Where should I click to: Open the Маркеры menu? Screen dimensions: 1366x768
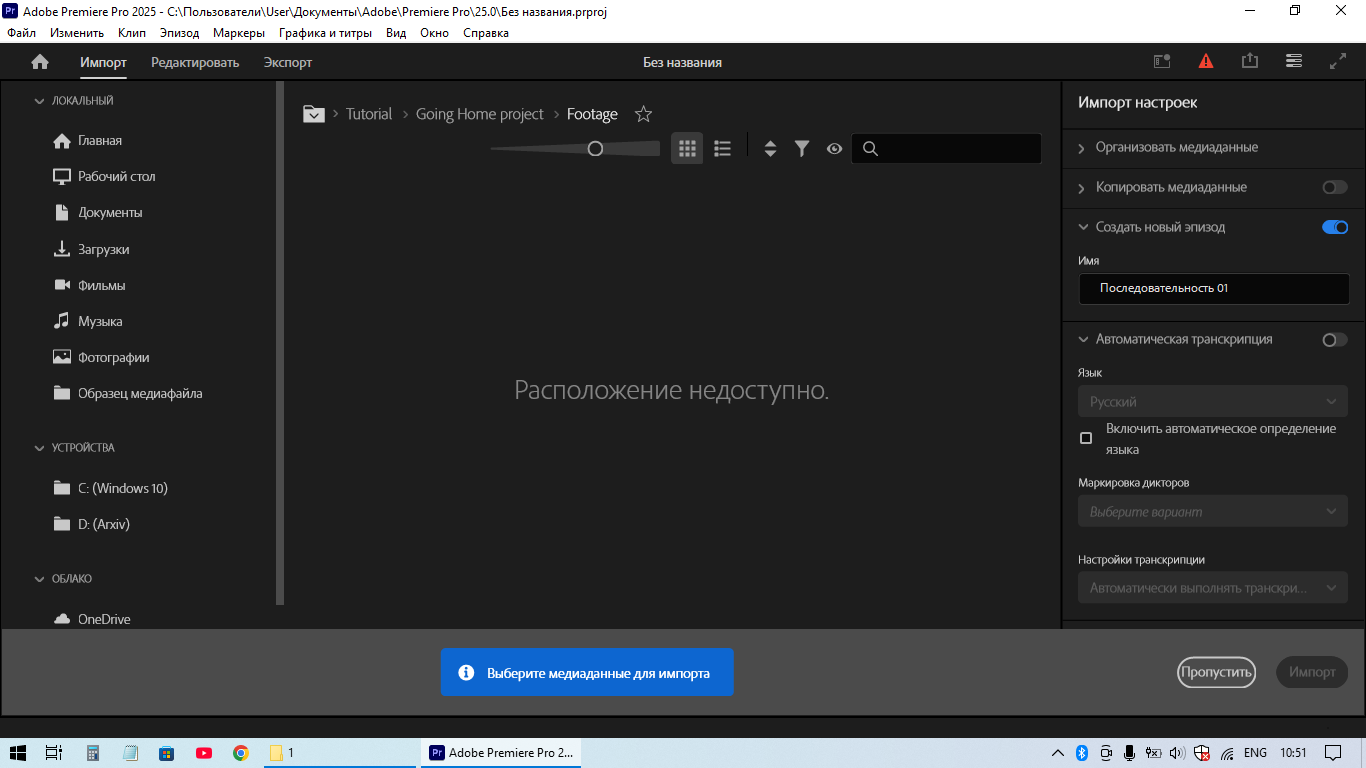(x=239, y=33)
